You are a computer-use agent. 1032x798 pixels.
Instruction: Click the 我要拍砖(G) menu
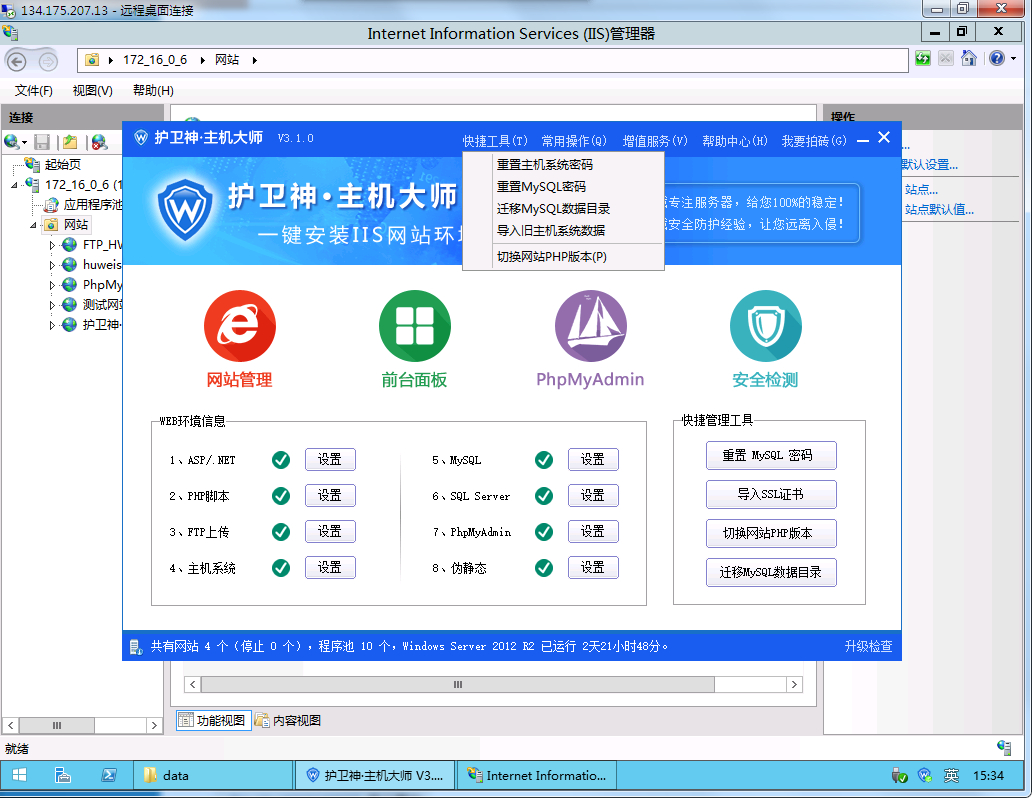(814, 141)
